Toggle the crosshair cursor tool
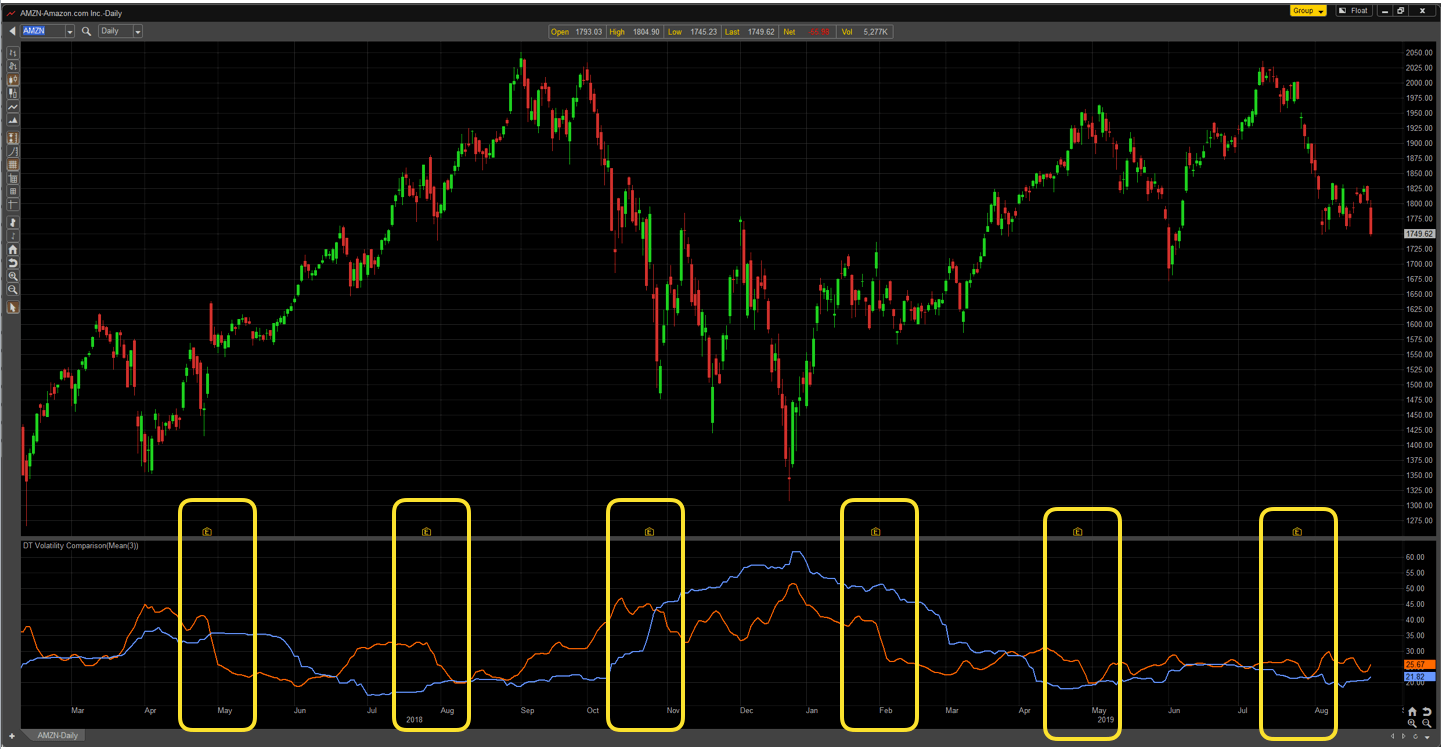This screenshot has height=749, width=1441. [13, 204]
